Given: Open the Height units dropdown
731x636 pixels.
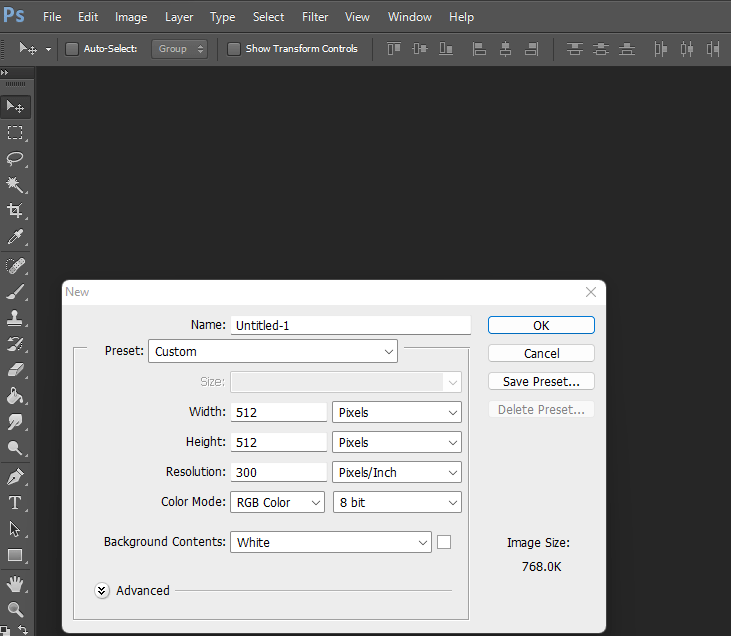Looking at the screenshot, I should (x=397, y=442).
